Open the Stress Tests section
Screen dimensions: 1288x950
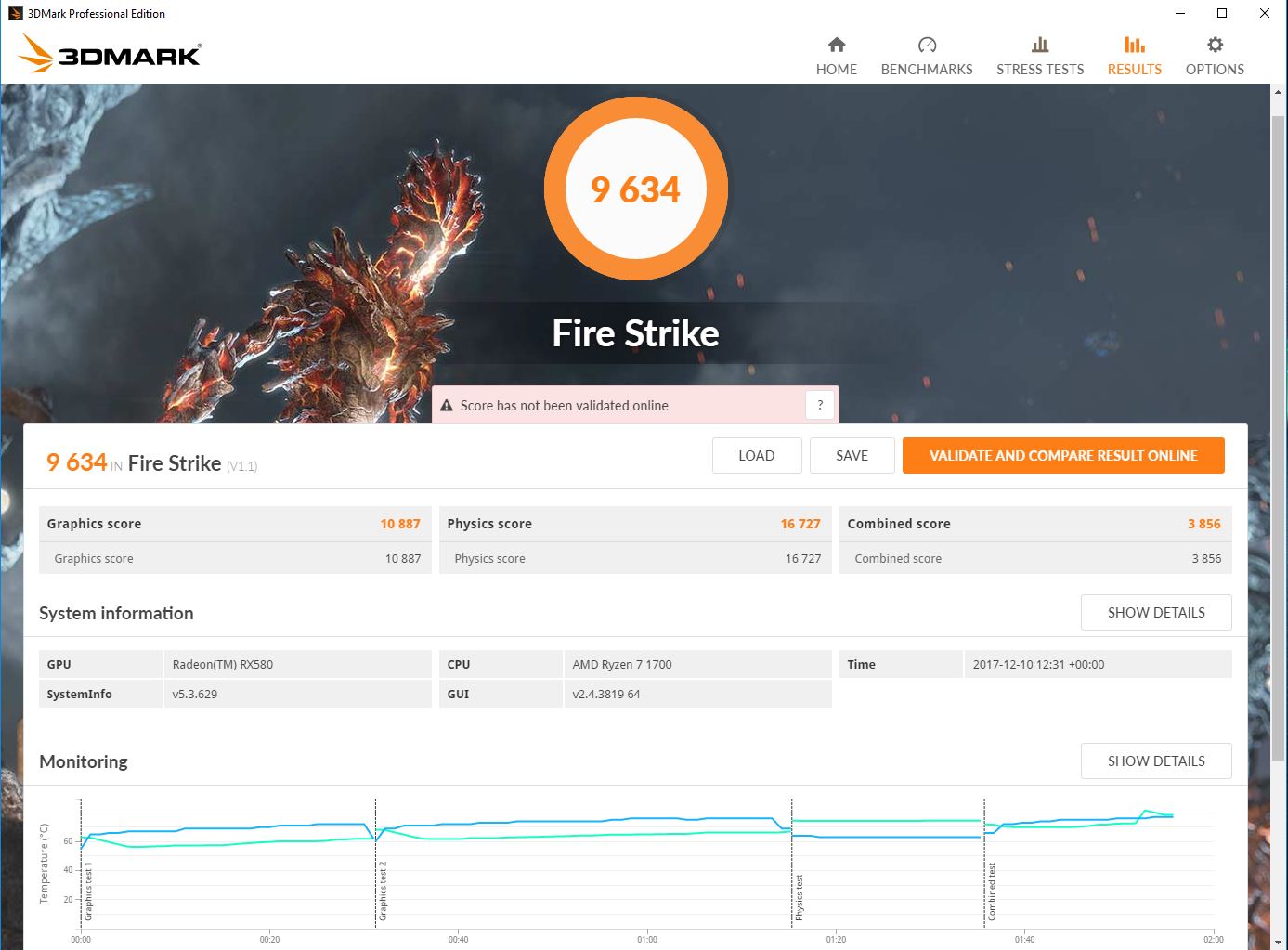[1040, 57]
